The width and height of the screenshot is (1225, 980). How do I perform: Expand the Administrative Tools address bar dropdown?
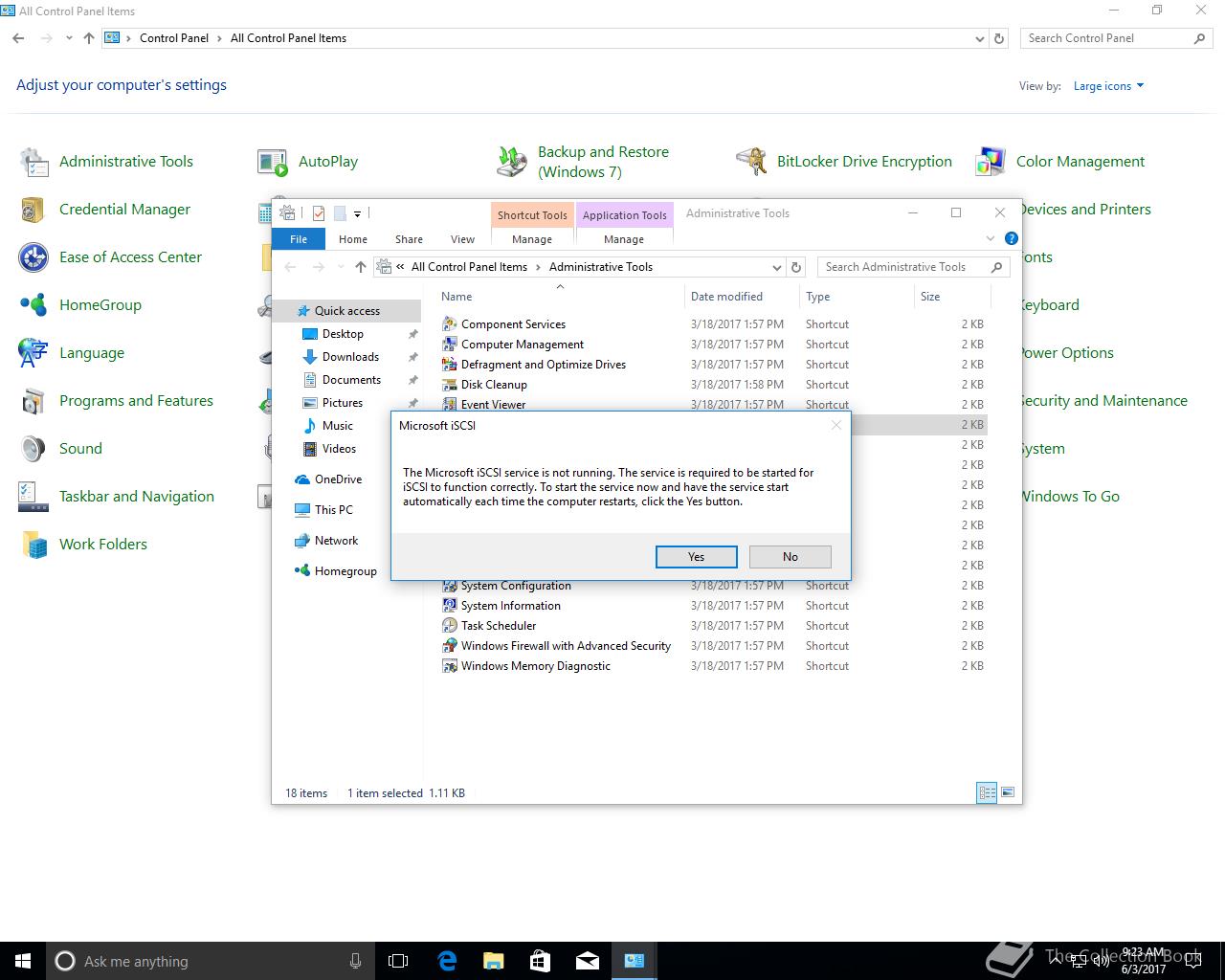click(776, 268)
